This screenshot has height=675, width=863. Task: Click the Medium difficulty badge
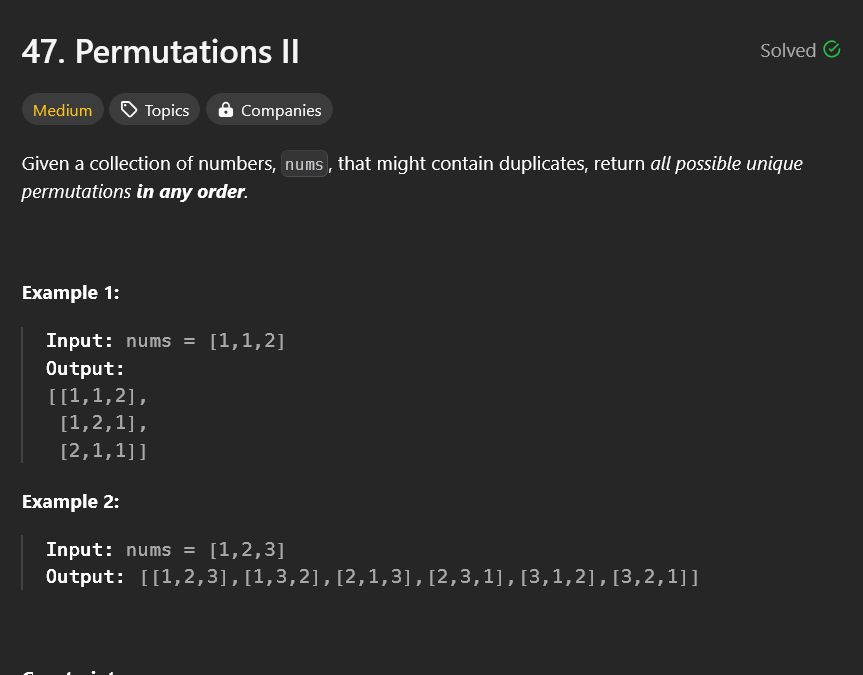[x=63, y=110]
